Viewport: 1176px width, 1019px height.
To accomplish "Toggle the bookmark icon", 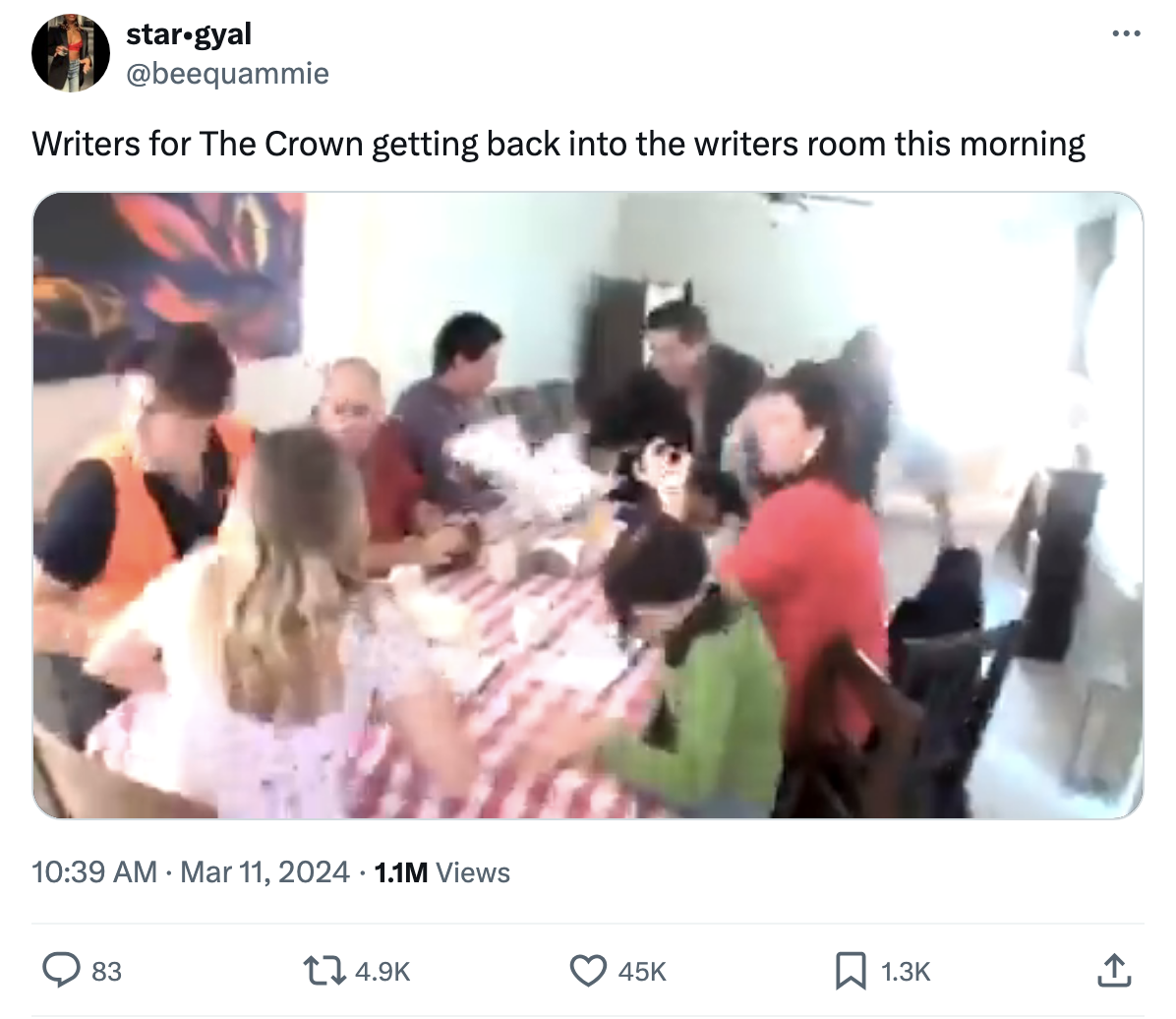I will click(x=850, y=971).
